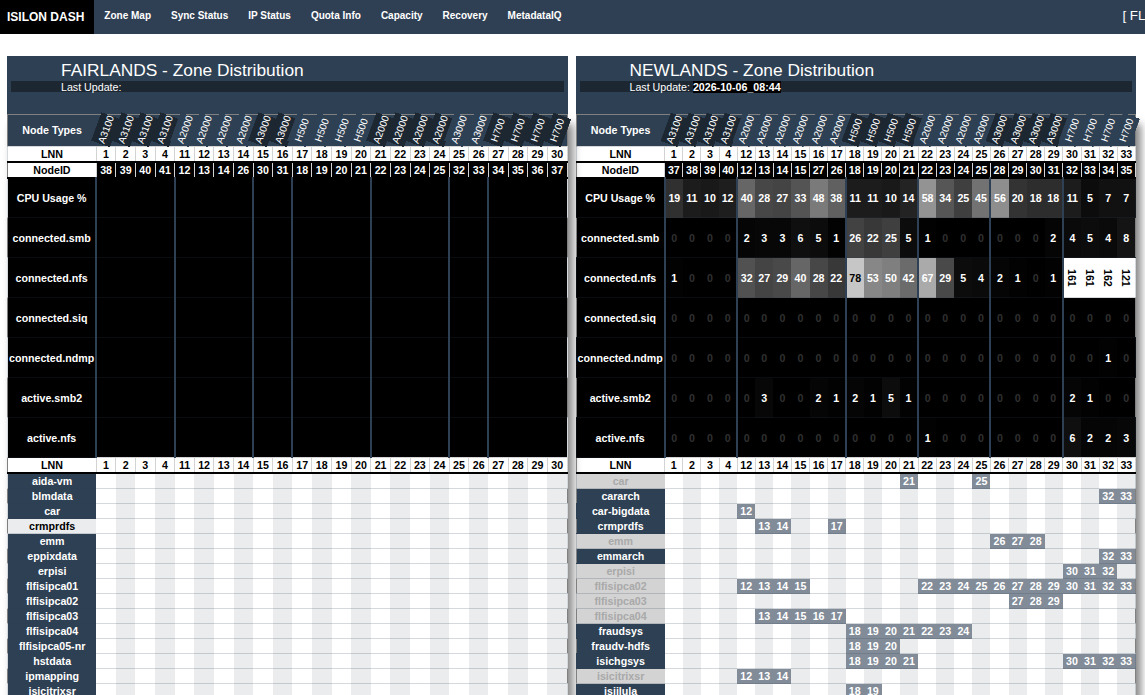Click FAIRLANDS Zone Distribution title
Image resolution: width=1145 pixels, height=695 pixels.
click(x=183, y=70)
